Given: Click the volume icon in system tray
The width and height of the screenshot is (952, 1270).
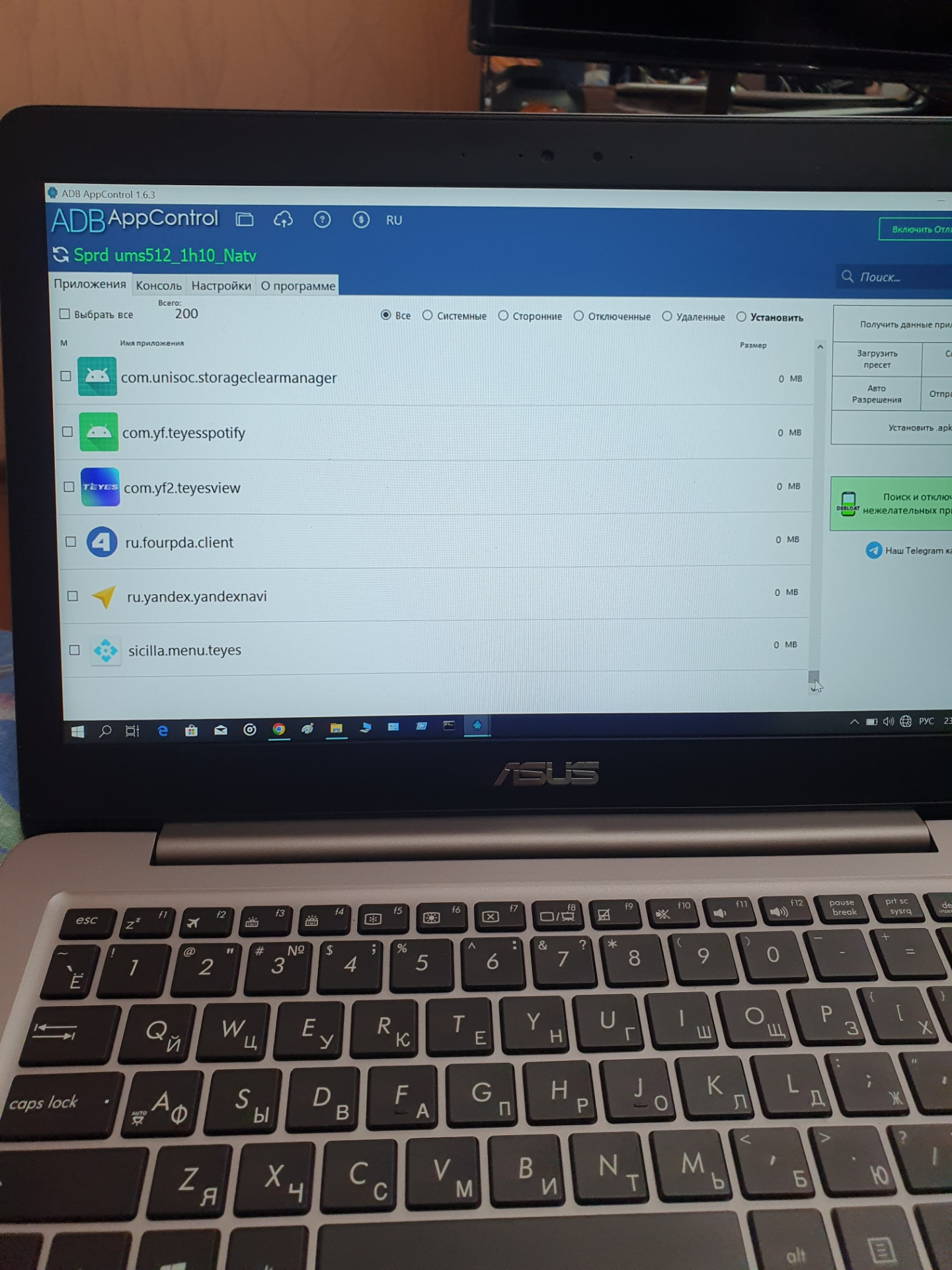Looking at the screenshot, I should pos(889,721).
